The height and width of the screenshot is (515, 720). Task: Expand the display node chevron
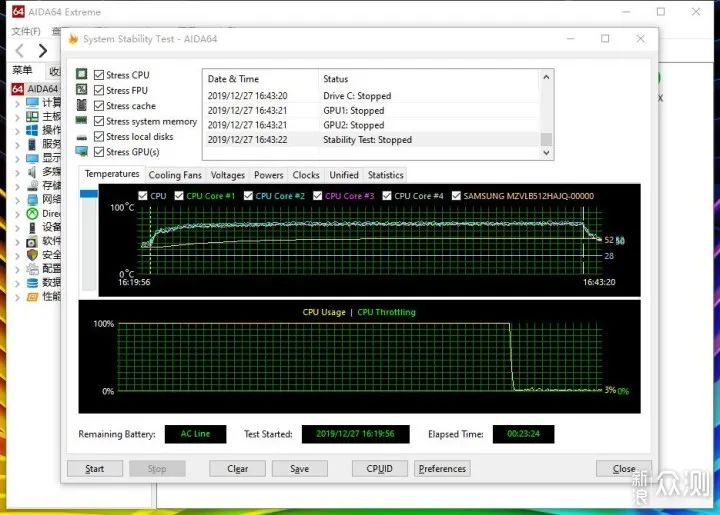point(17,159)
